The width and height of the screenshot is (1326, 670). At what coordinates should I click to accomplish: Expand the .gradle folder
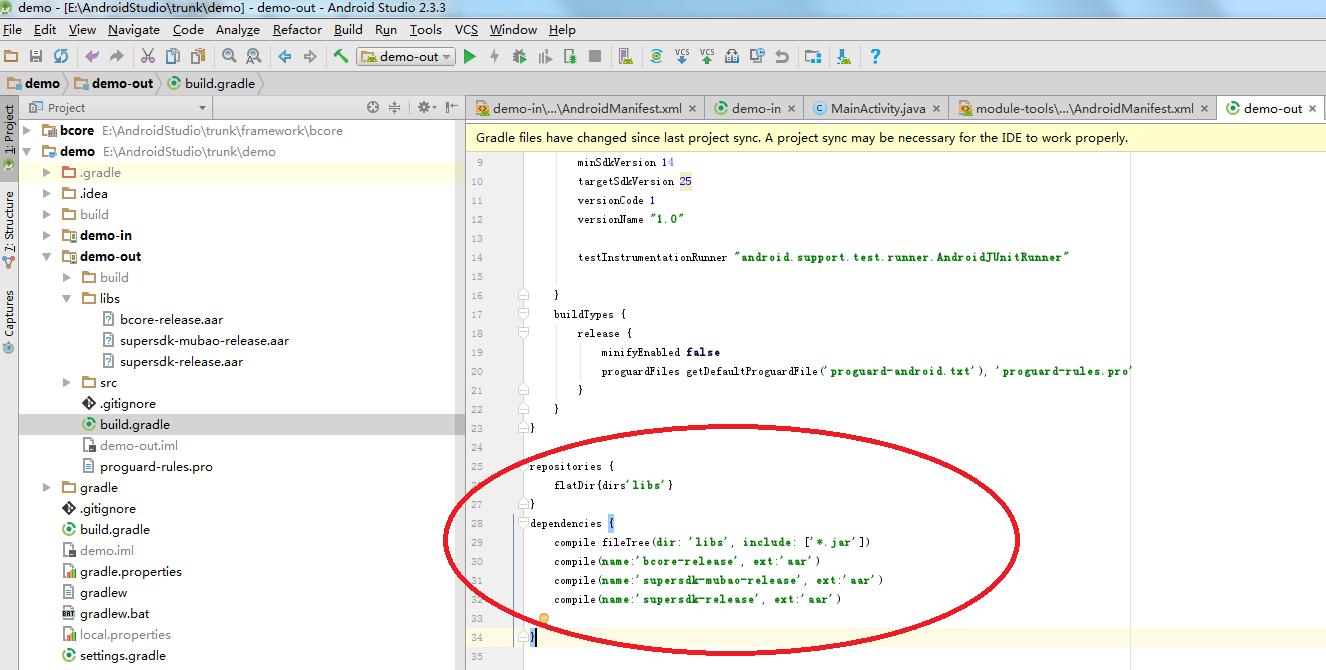pyautogui.click(x=47, y=173)
